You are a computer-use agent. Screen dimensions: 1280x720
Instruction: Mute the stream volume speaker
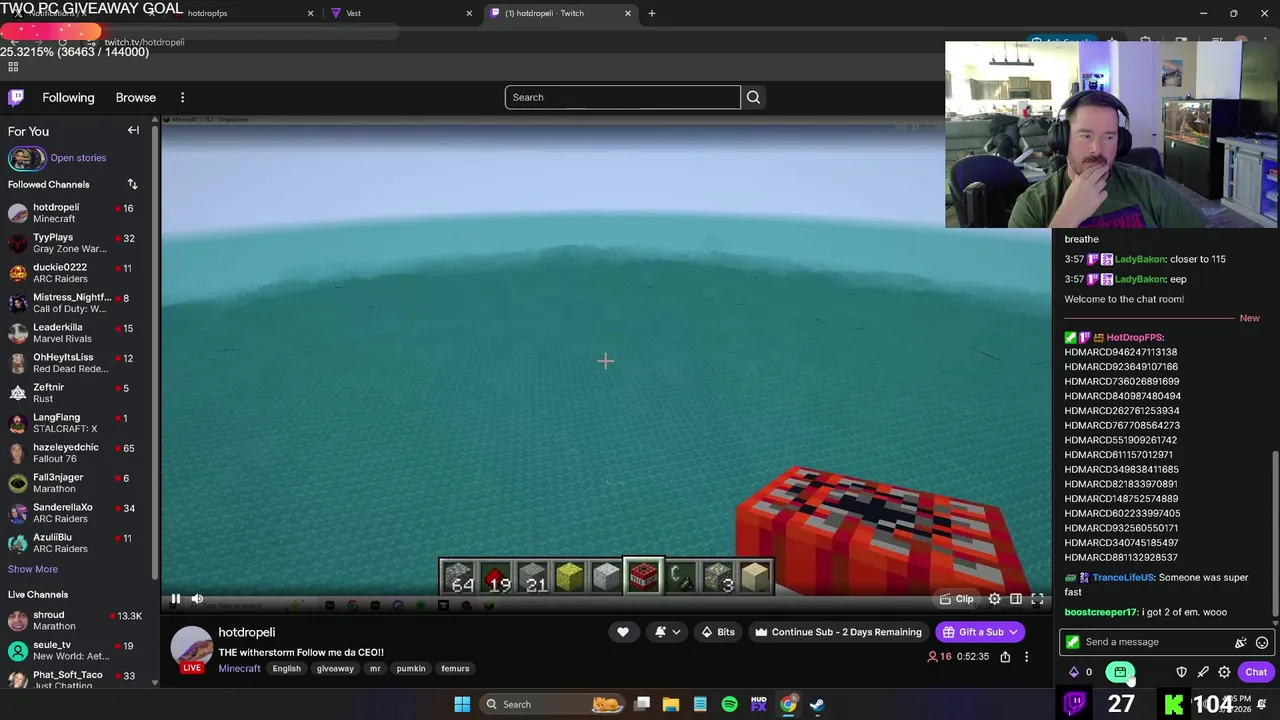click(x=197, y=599)
